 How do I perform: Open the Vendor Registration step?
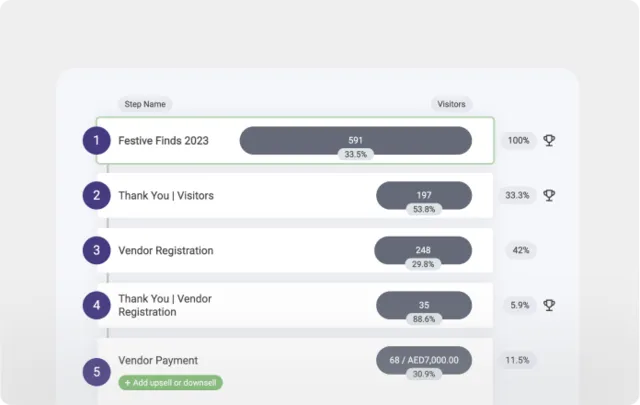click(166, 250)
